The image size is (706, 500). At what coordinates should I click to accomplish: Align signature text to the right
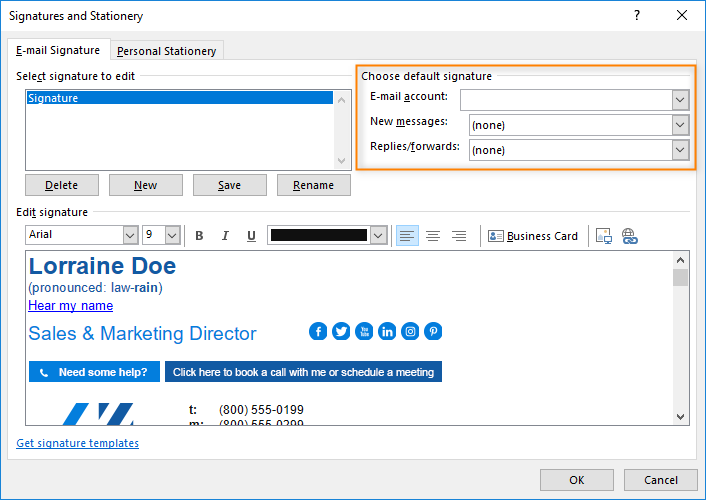[x=459, y=236]
